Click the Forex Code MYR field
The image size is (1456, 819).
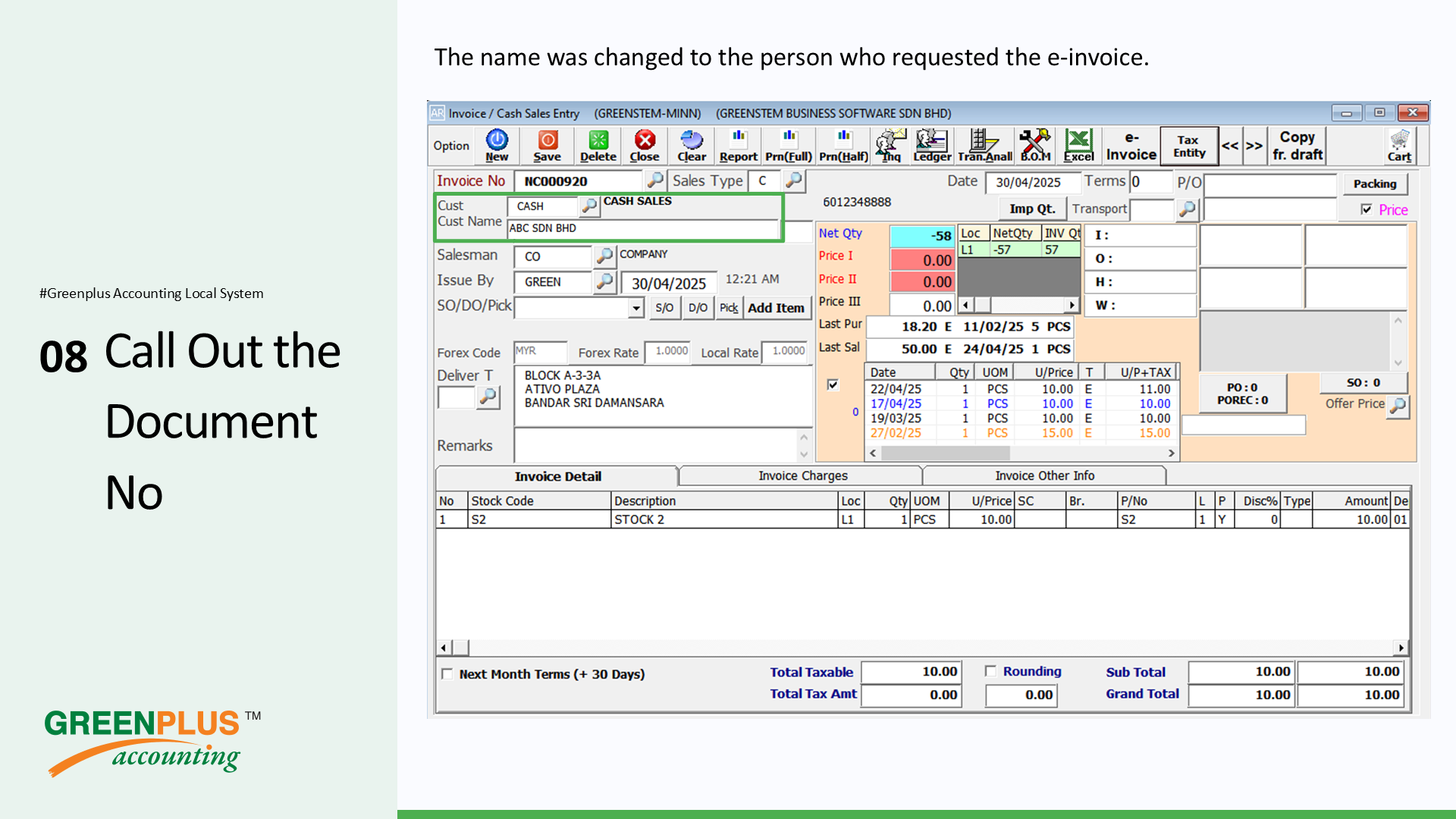(540, 351)
